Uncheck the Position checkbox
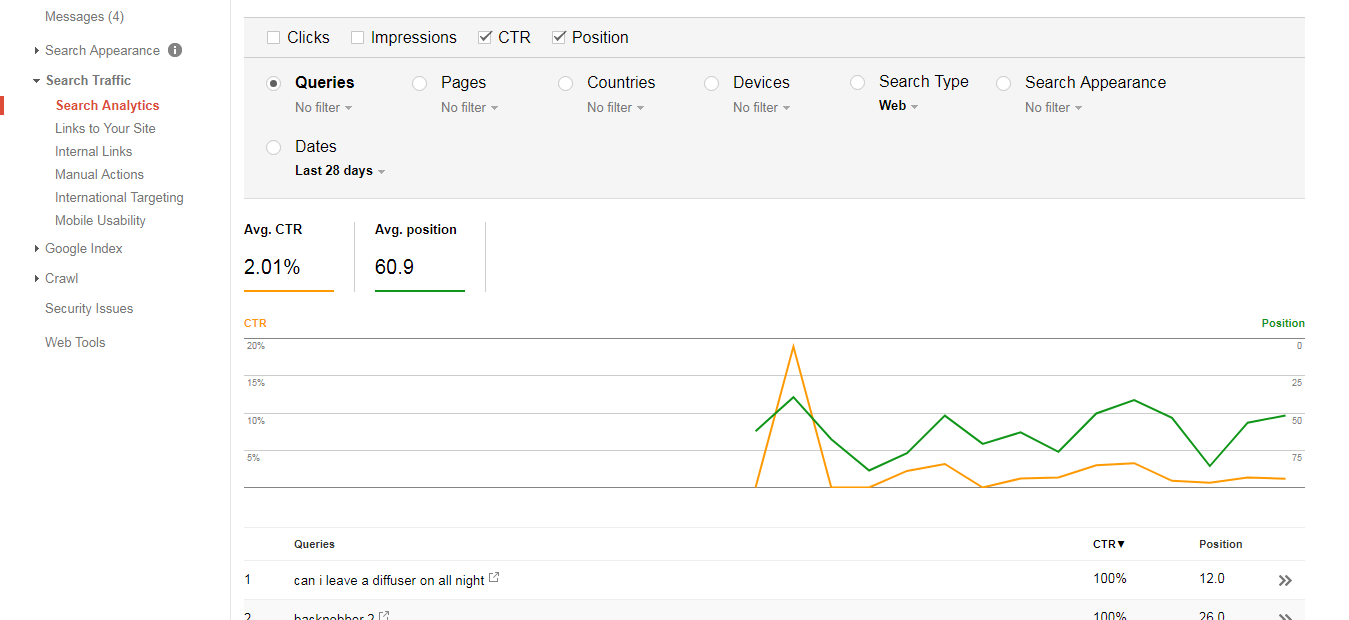 (x=558, y=36)
